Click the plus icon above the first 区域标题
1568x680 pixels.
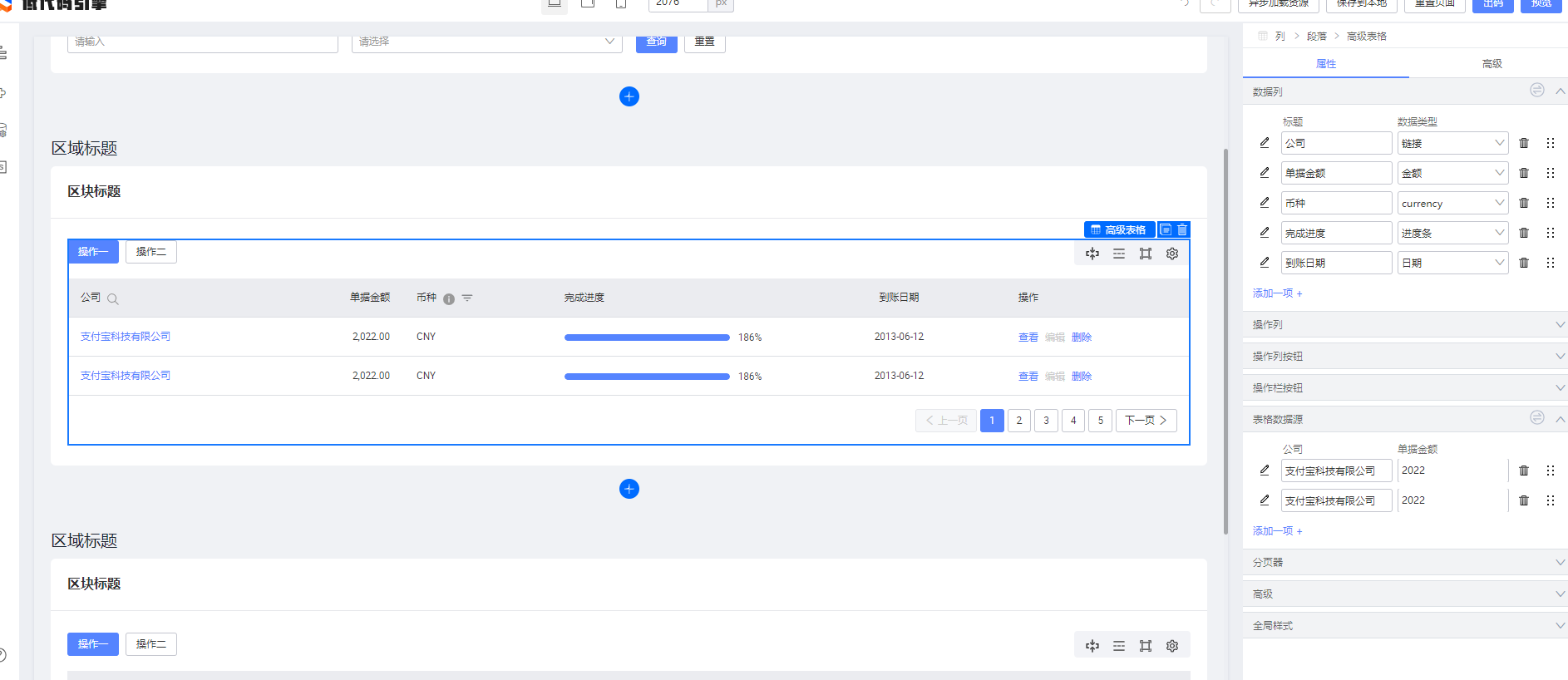pyautogui.click(x=629, y=96)
